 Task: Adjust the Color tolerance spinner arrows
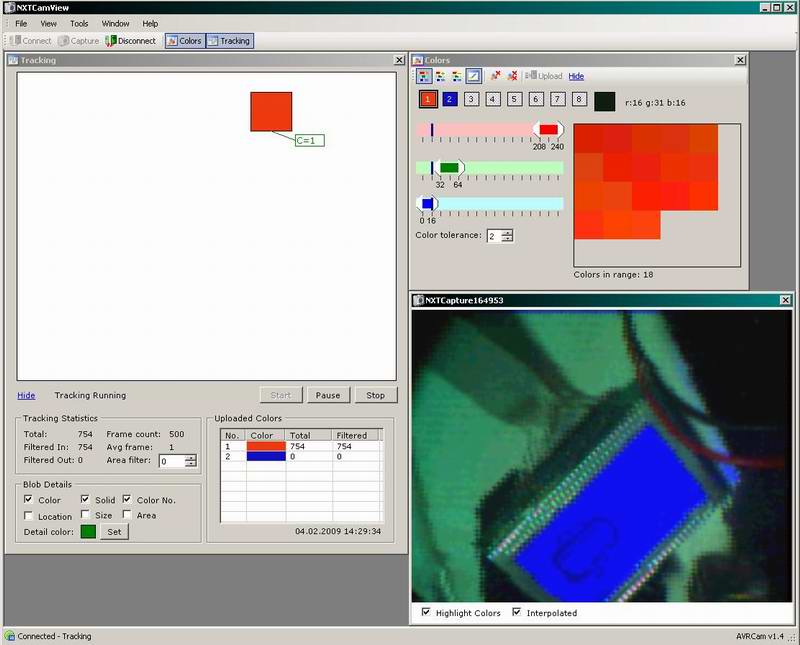(x=508, y=236)
